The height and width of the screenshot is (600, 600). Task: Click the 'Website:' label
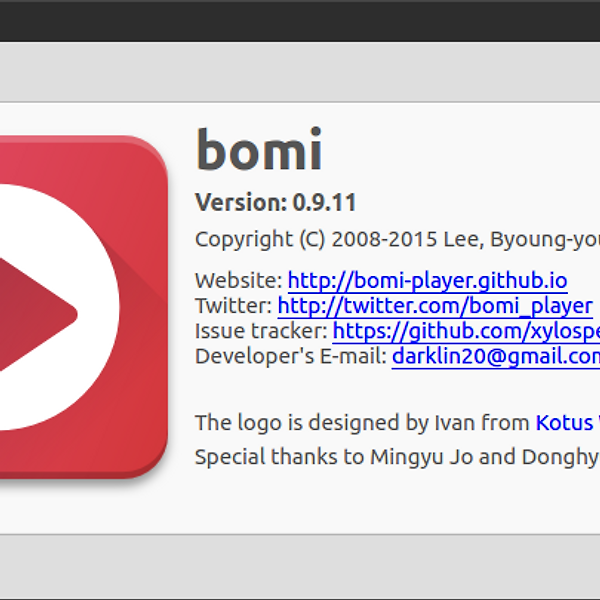239,280
